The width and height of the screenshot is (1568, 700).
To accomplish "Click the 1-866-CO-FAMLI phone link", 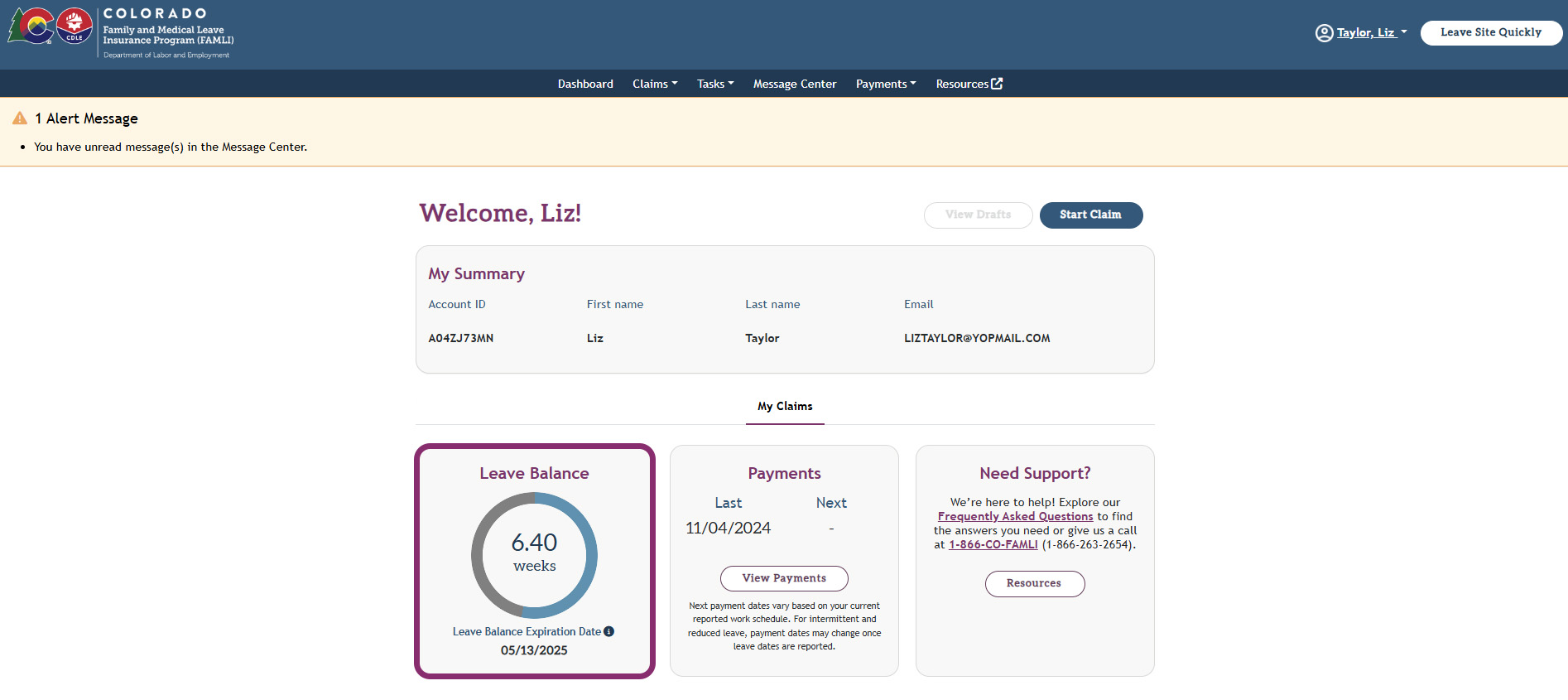I will pos(993,545).
